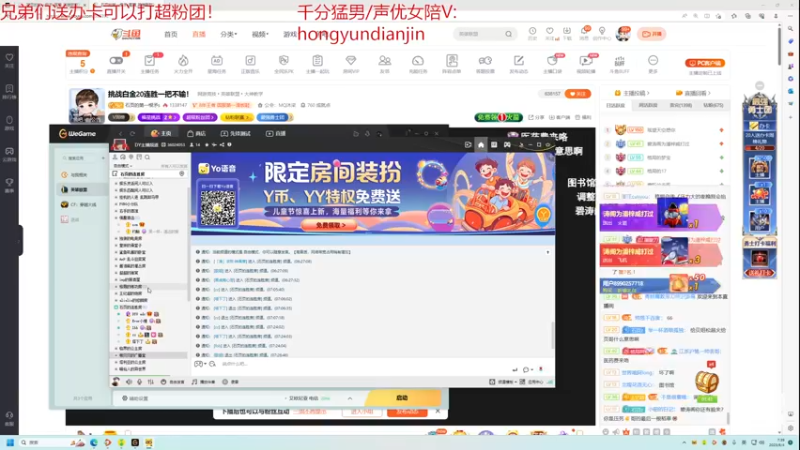Image resolution: width=800 pixels, height=450 pixels.
Task: Open 辅助设置 settings in WeGame bottom bar
Action: (135, 398)
